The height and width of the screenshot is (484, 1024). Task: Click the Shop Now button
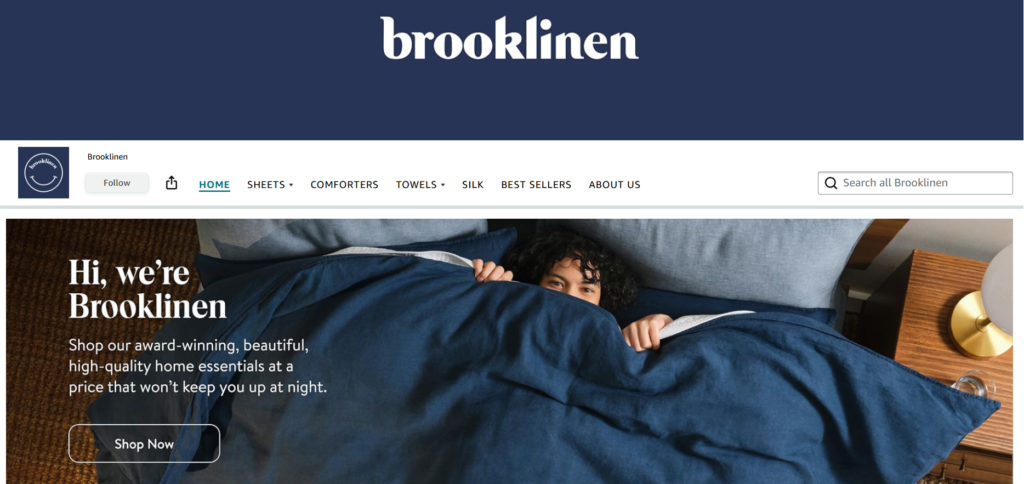[144, 444]
